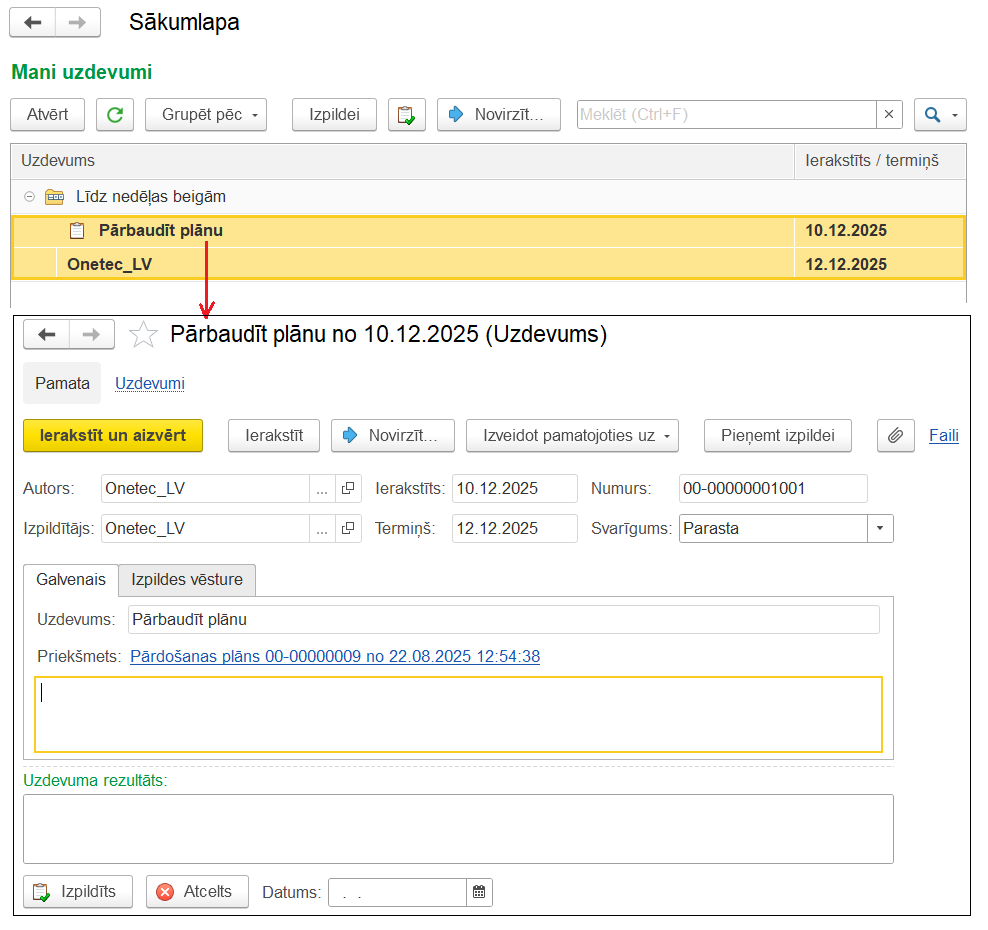Screen dimensions: 988x930
Task: Open the Izpildītājs selection with ellipsis button
Action: point(321,529)
